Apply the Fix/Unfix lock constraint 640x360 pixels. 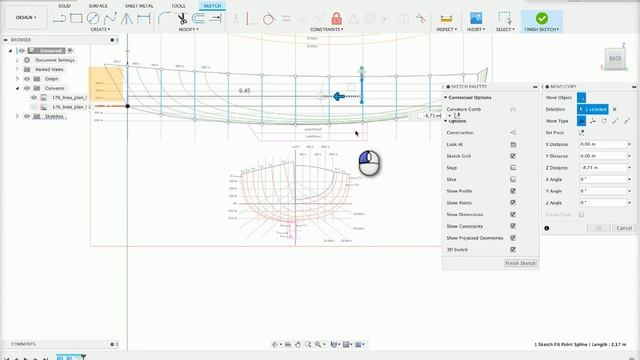pos(337,18)
